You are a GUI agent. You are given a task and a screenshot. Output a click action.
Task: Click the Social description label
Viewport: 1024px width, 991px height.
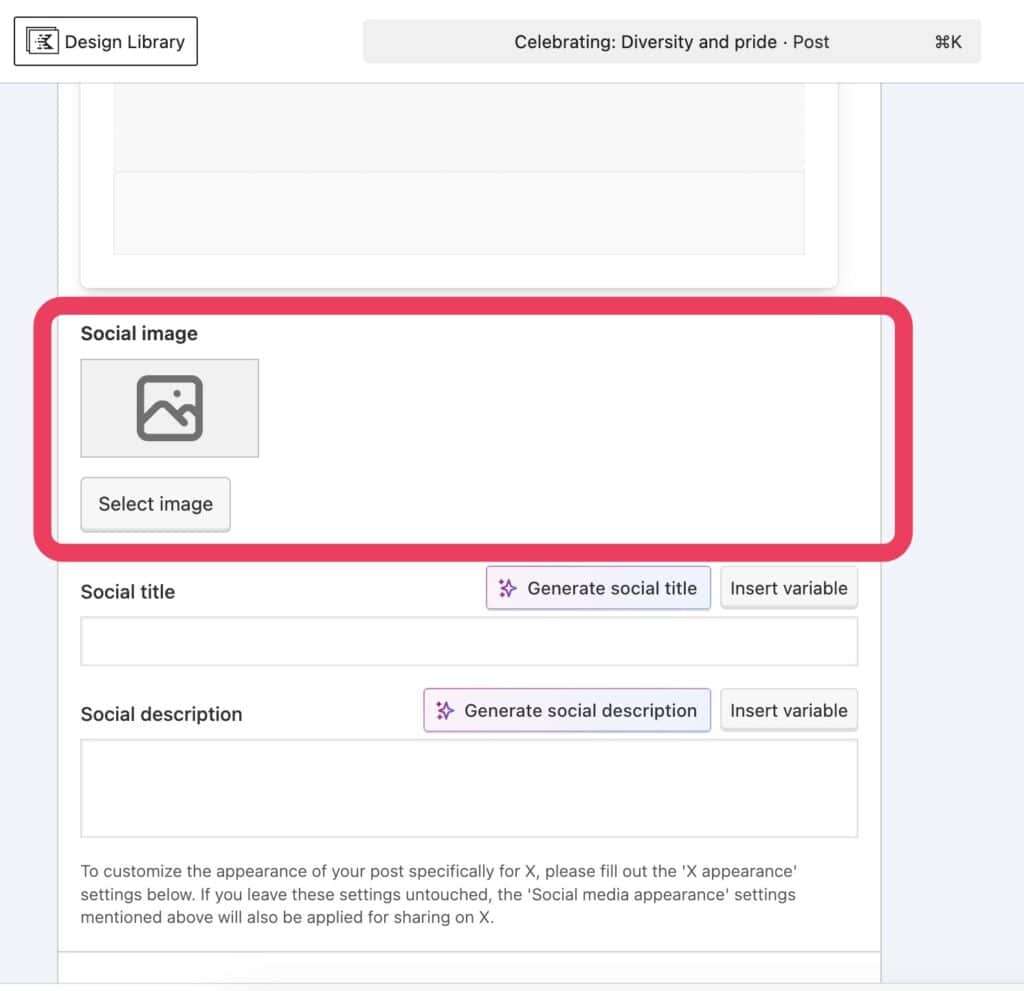point(161,714)
